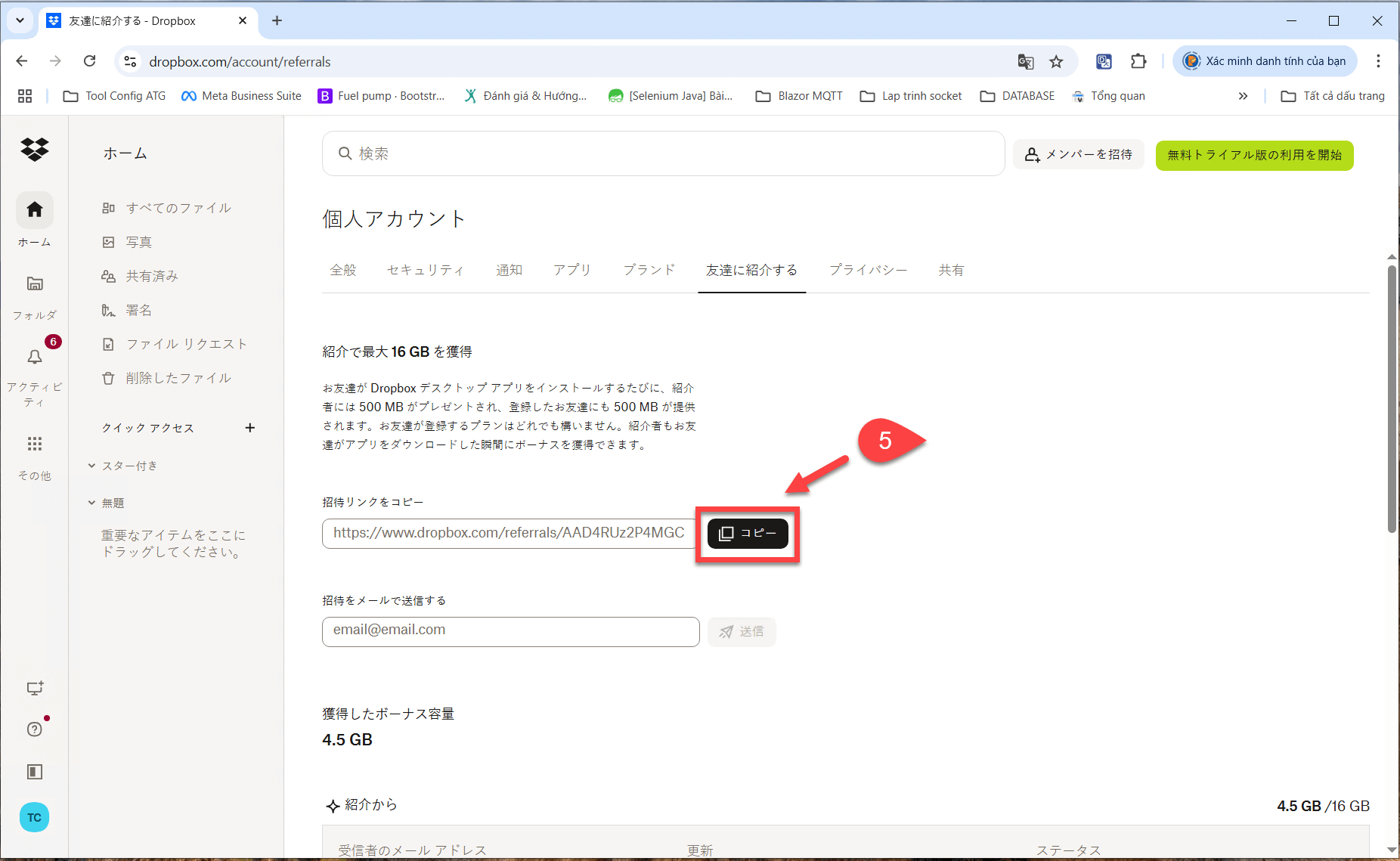Open the その他 grid icon

[35, 444]
